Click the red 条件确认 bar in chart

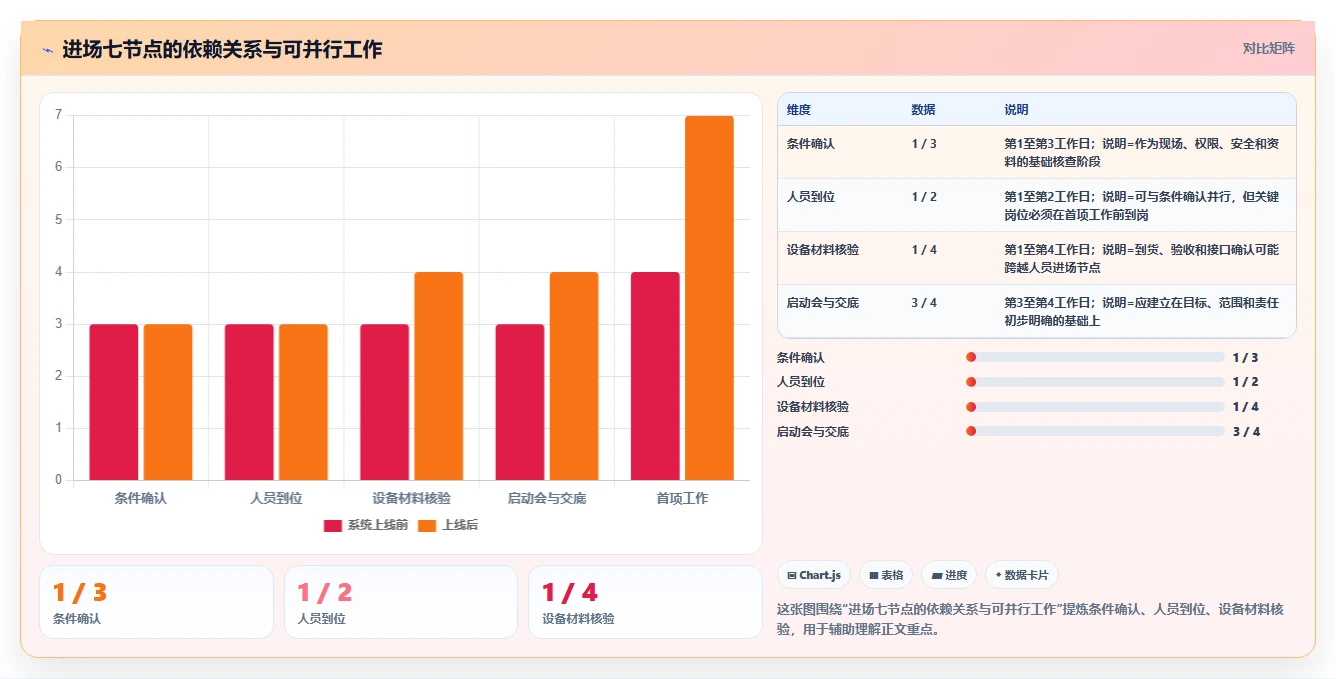click(114, 402)
